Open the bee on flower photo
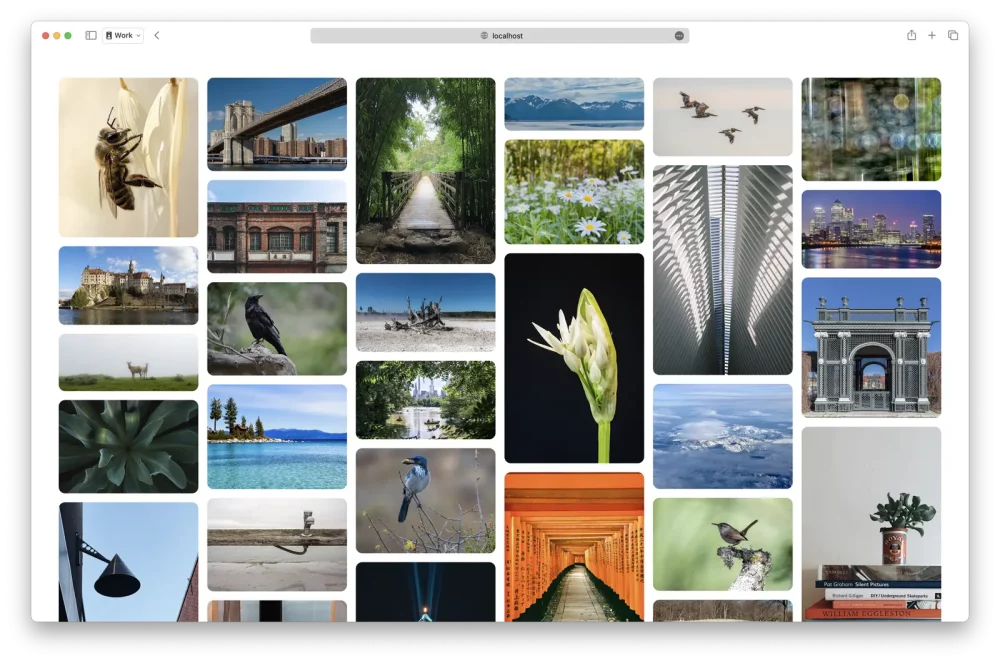 pos(128,157)
